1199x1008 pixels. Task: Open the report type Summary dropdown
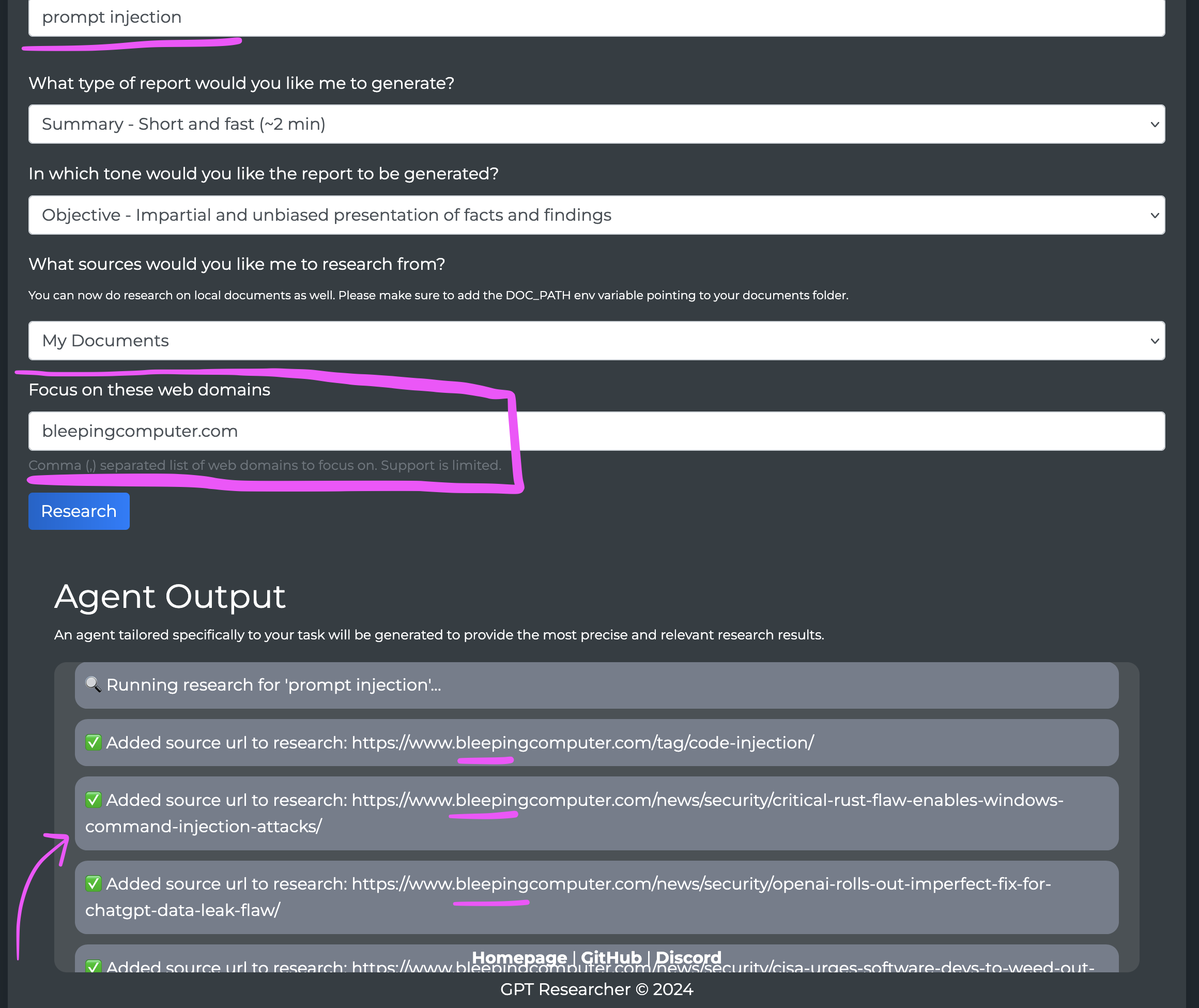[596, 124]
